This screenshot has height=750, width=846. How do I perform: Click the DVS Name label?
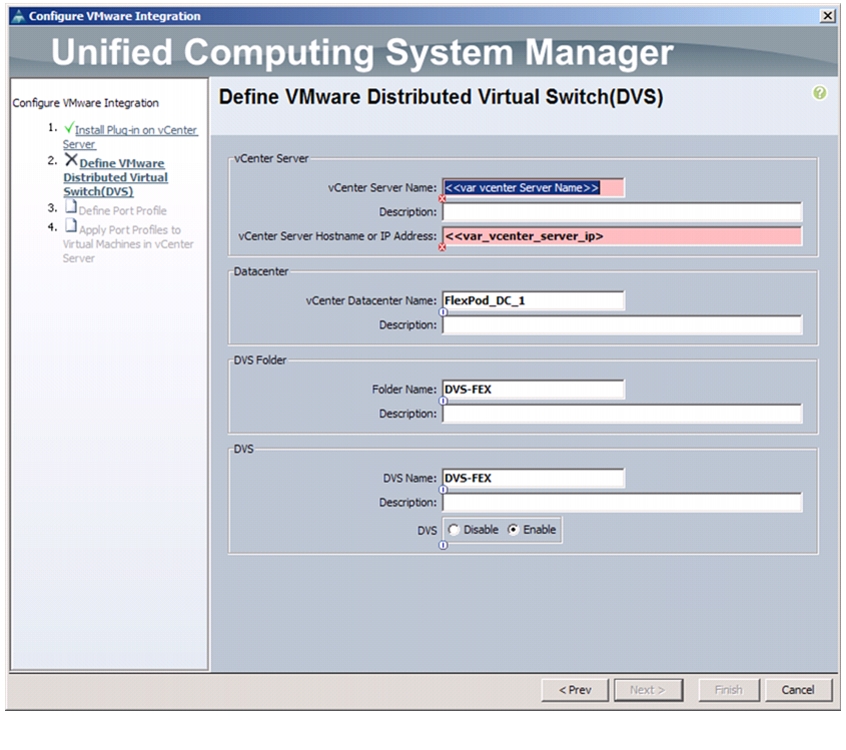[x=410, y=479]
